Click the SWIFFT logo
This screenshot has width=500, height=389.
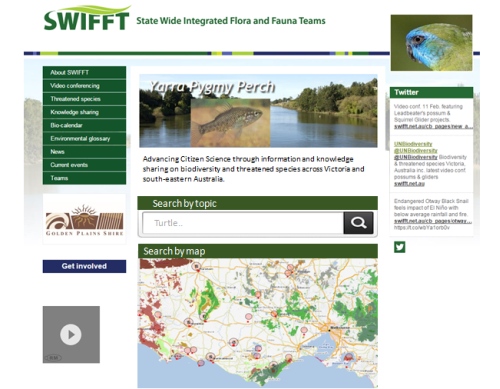pyautogui.click(x=87, y=18)
